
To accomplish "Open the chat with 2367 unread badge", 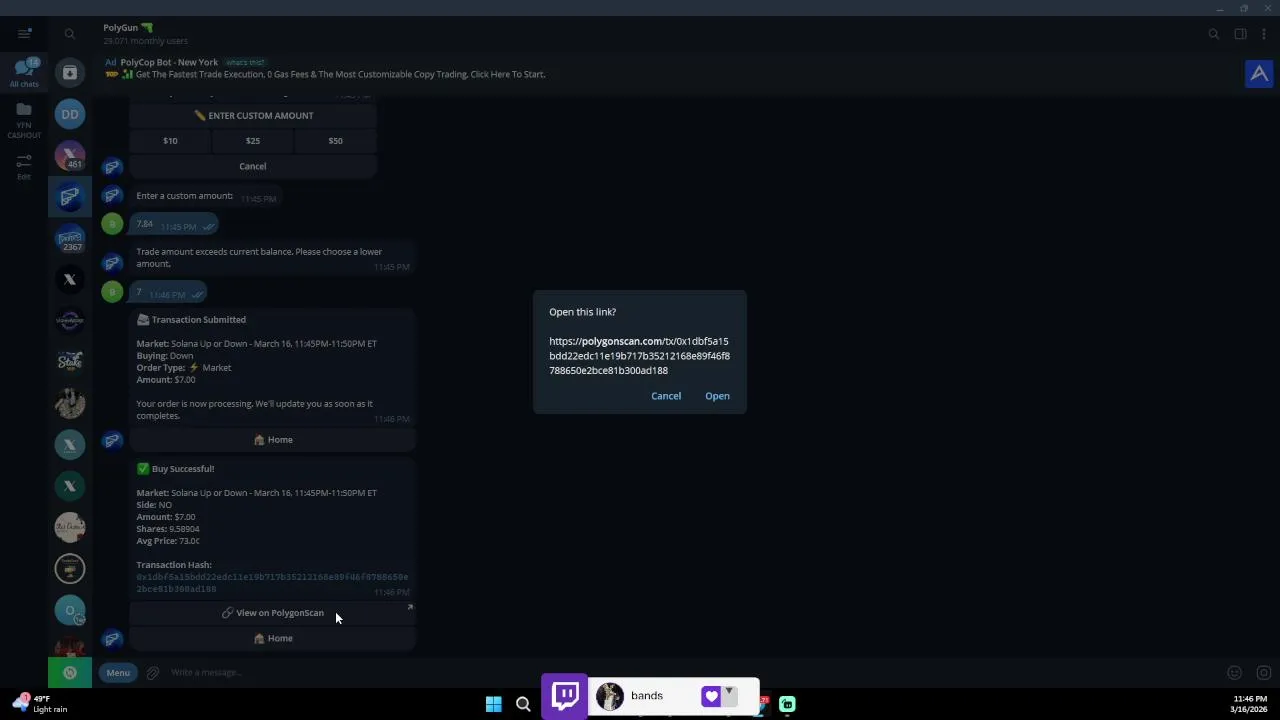I will click(70, 240).
